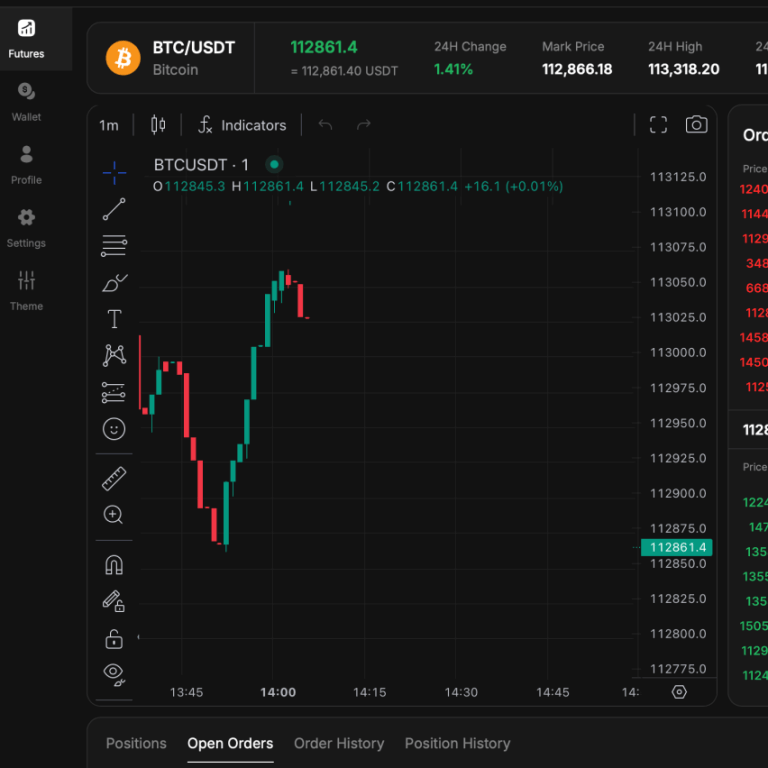The width and height of the screenshot is (768, 768).
Task: Select the trend line drawing tool
Action: [114, 209]
